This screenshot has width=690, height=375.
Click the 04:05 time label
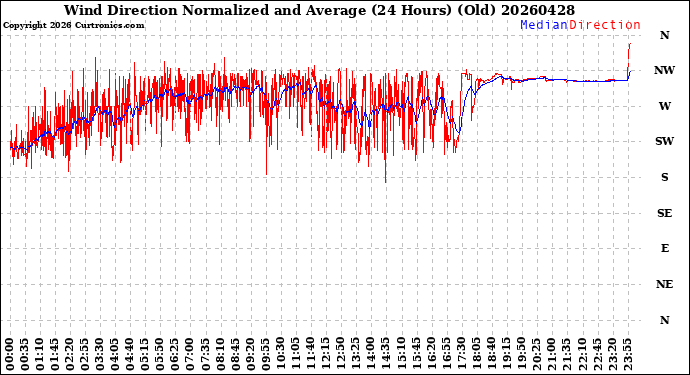115,354
